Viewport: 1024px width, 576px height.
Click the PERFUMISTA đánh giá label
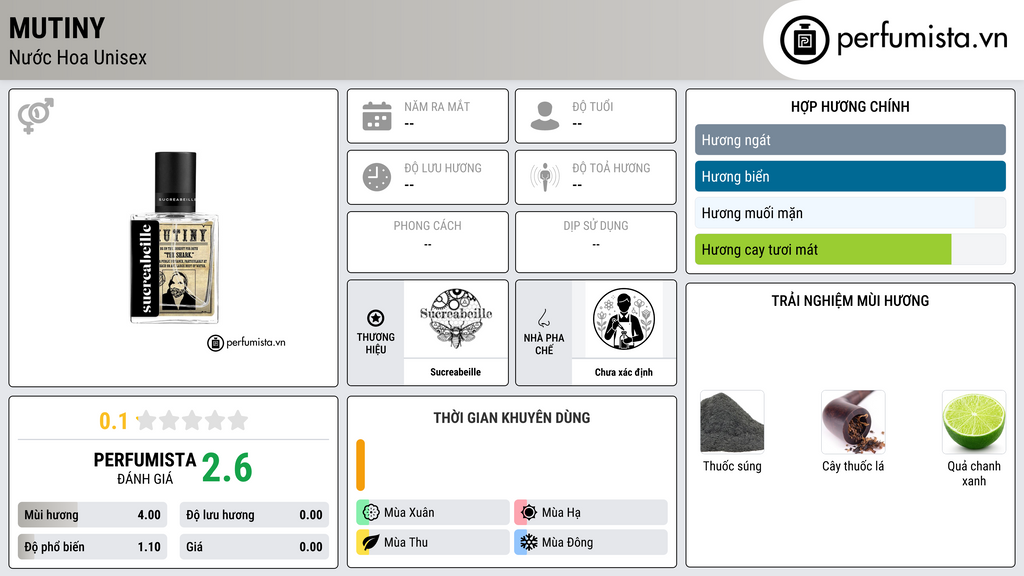(x=145, y=468)
